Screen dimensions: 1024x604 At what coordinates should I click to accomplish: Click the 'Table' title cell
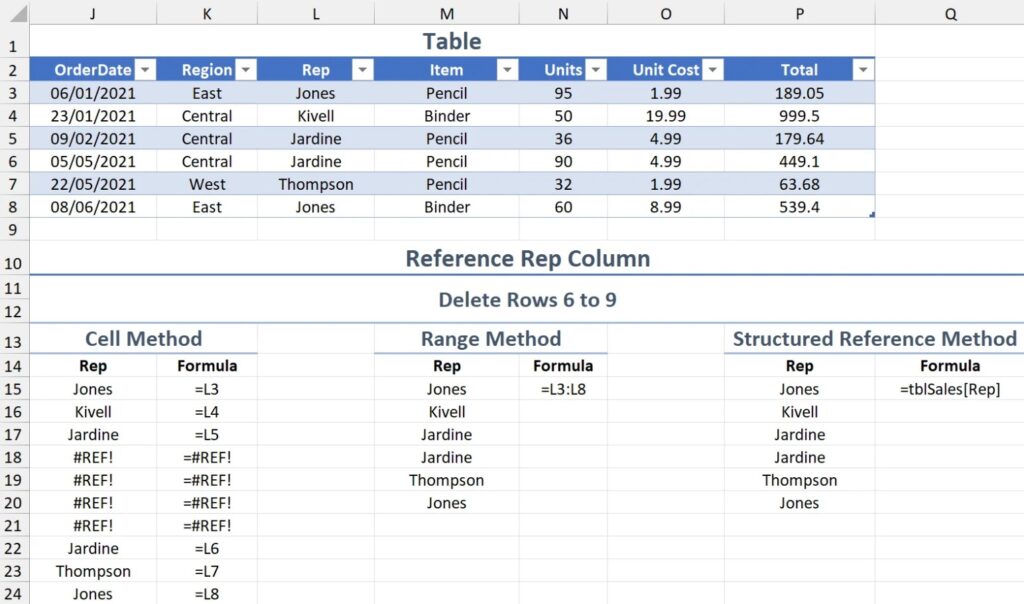coord(452,41)
